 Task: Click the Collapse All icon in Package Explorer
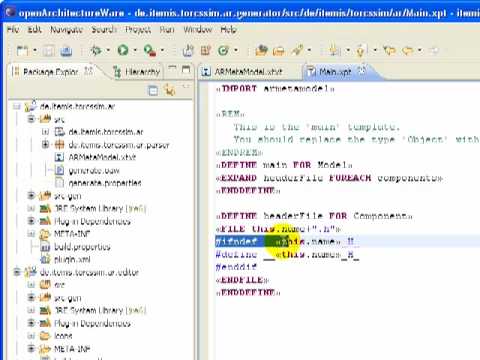coord(153,90)
